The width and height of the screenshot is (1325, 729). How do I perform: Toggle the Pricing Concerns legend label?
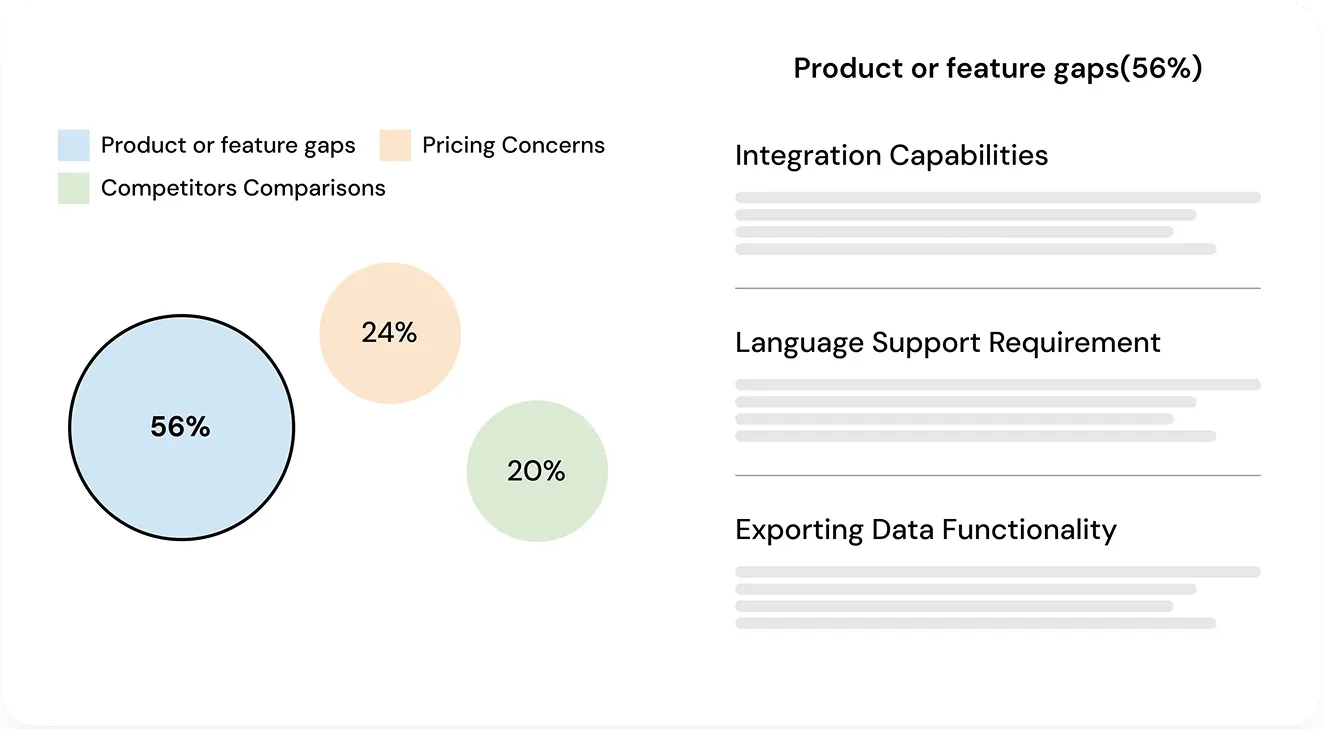(513, 146)
